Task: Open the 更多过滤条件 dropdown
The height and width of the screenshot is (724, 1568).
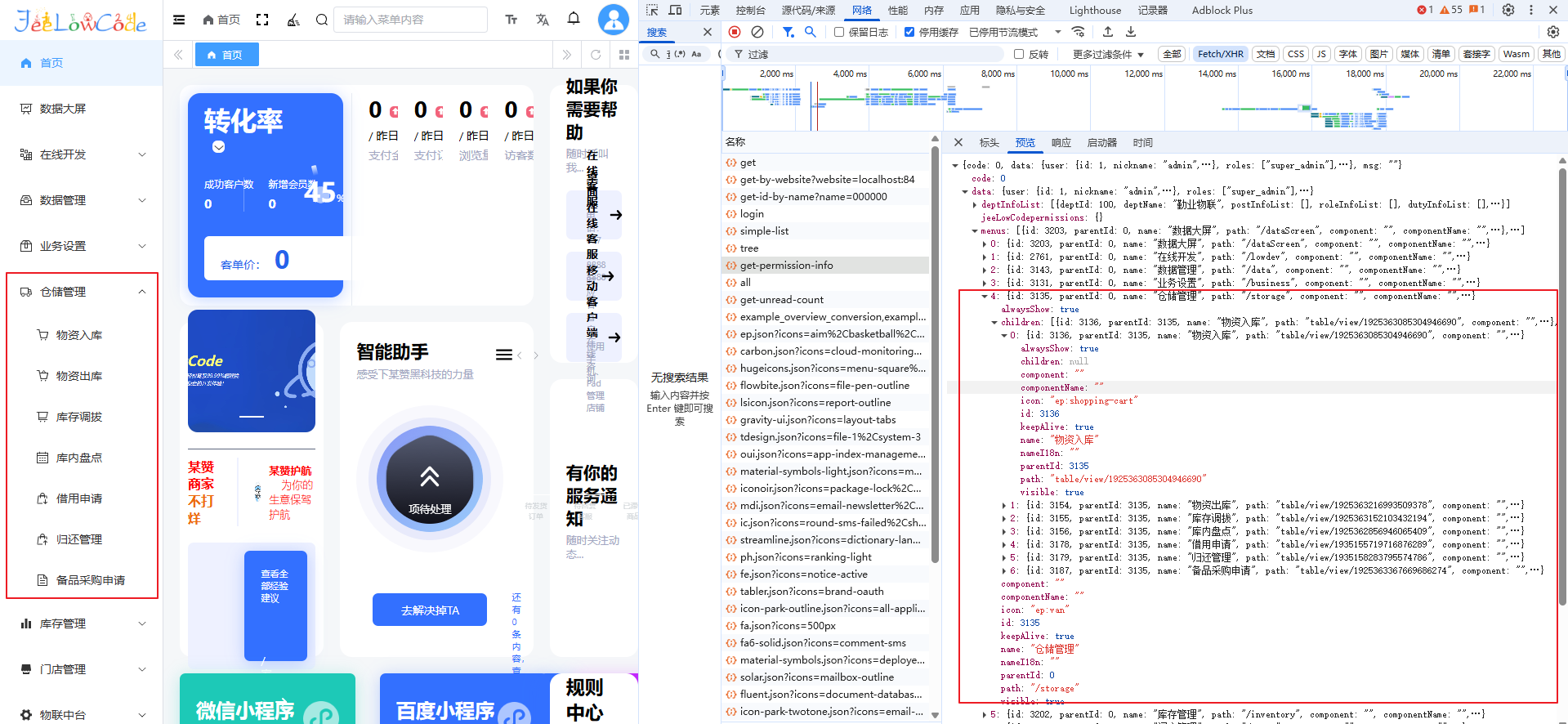Action: [1108, 54]
